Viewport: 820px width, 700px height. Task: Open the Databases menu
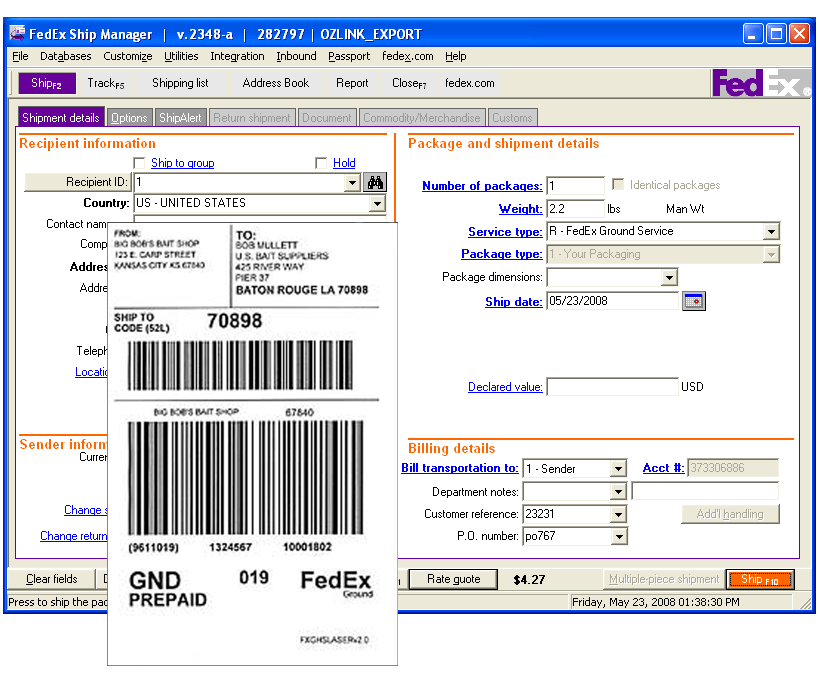(65, 56)
